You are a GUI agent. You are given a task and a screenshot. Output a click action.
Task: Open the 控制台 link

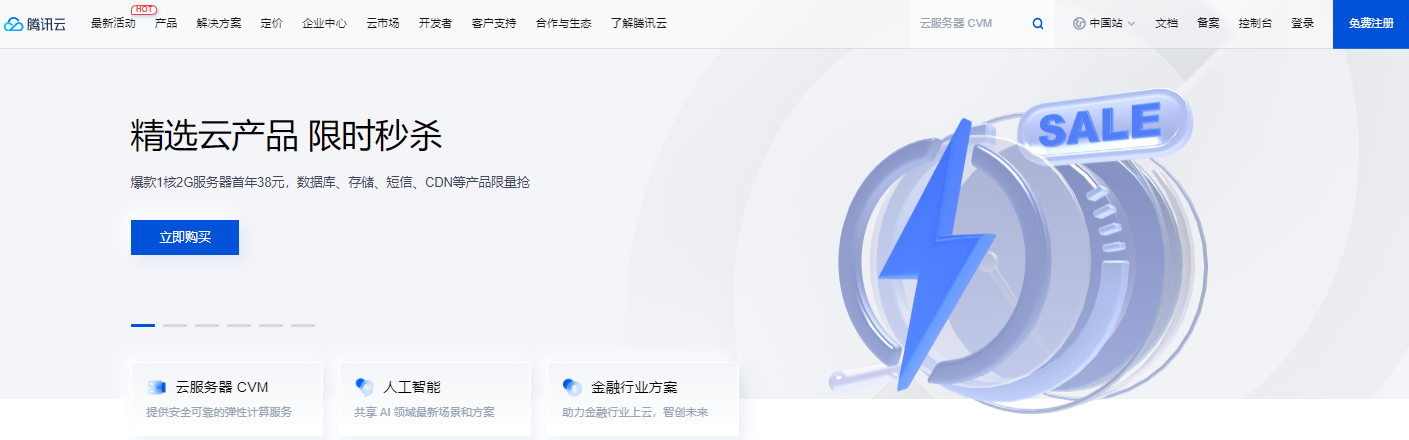pos(1255,23)
